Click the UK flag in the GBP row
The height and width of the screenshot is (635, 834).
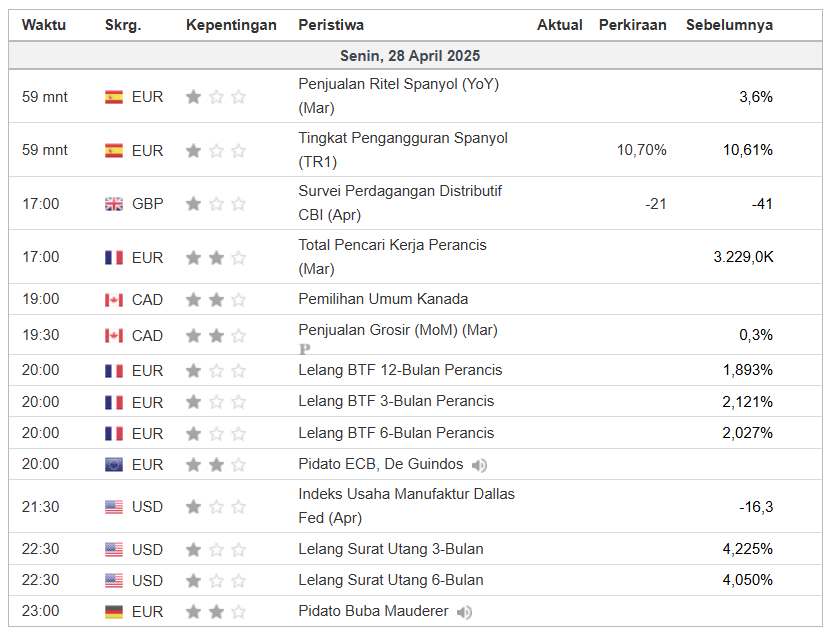(114, 204)
